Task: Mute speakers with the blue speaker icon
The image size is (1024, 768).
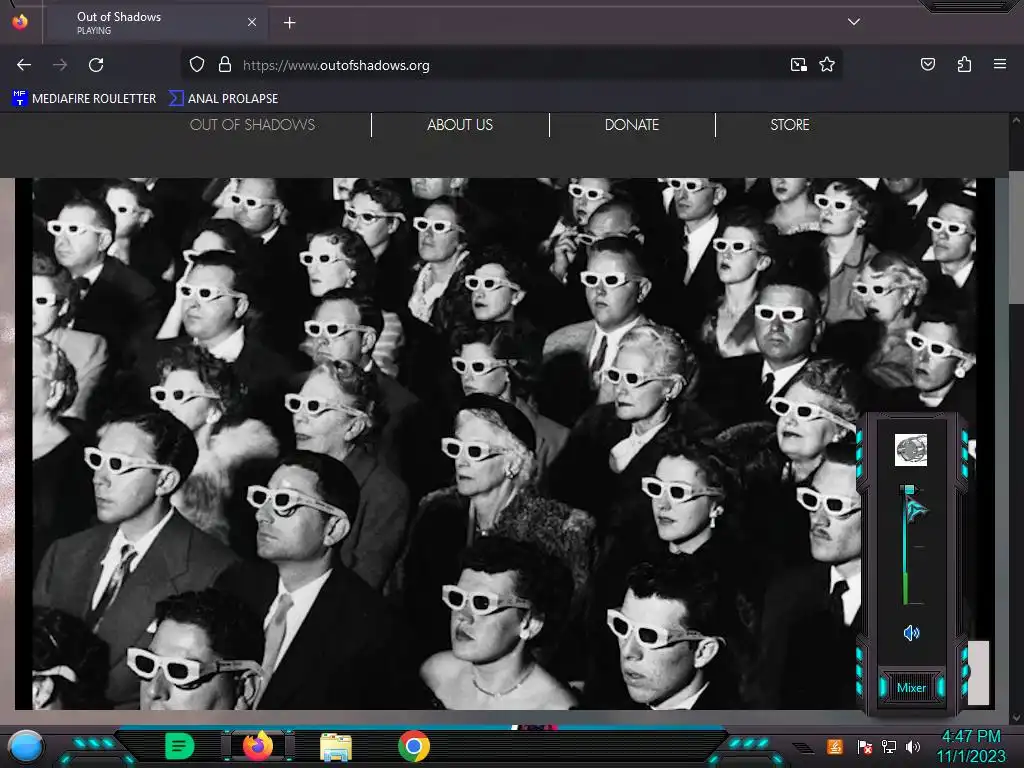Action: click(911, 632)
